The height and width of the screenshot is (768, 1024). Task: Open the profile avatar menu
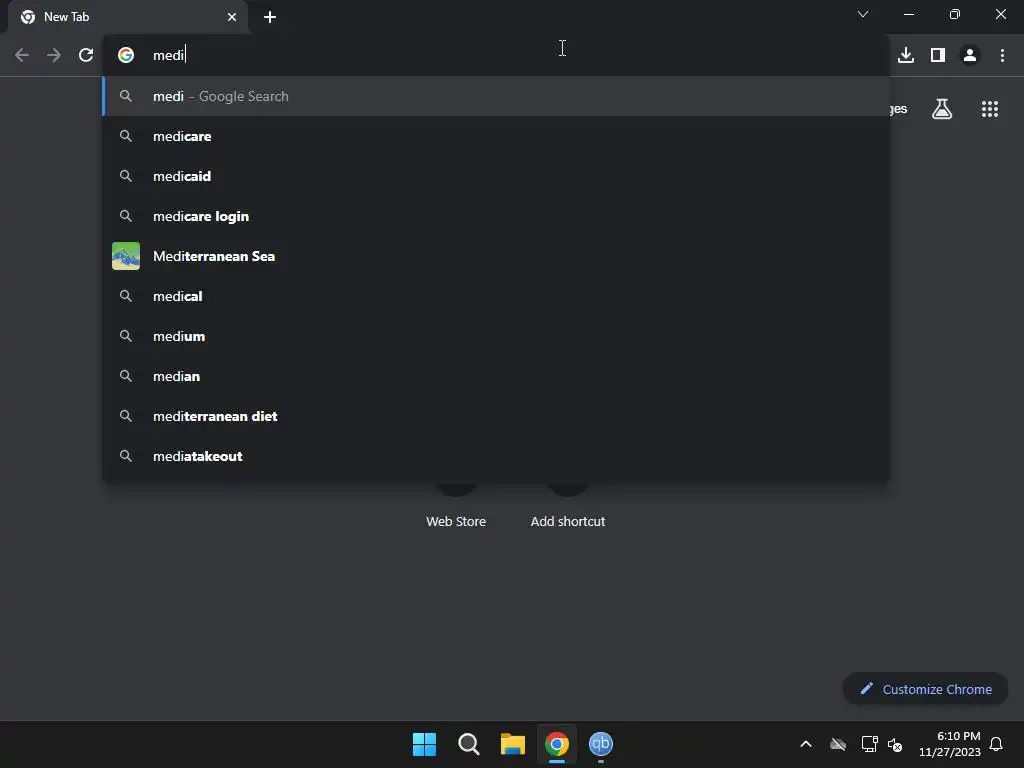click(970, 55)
